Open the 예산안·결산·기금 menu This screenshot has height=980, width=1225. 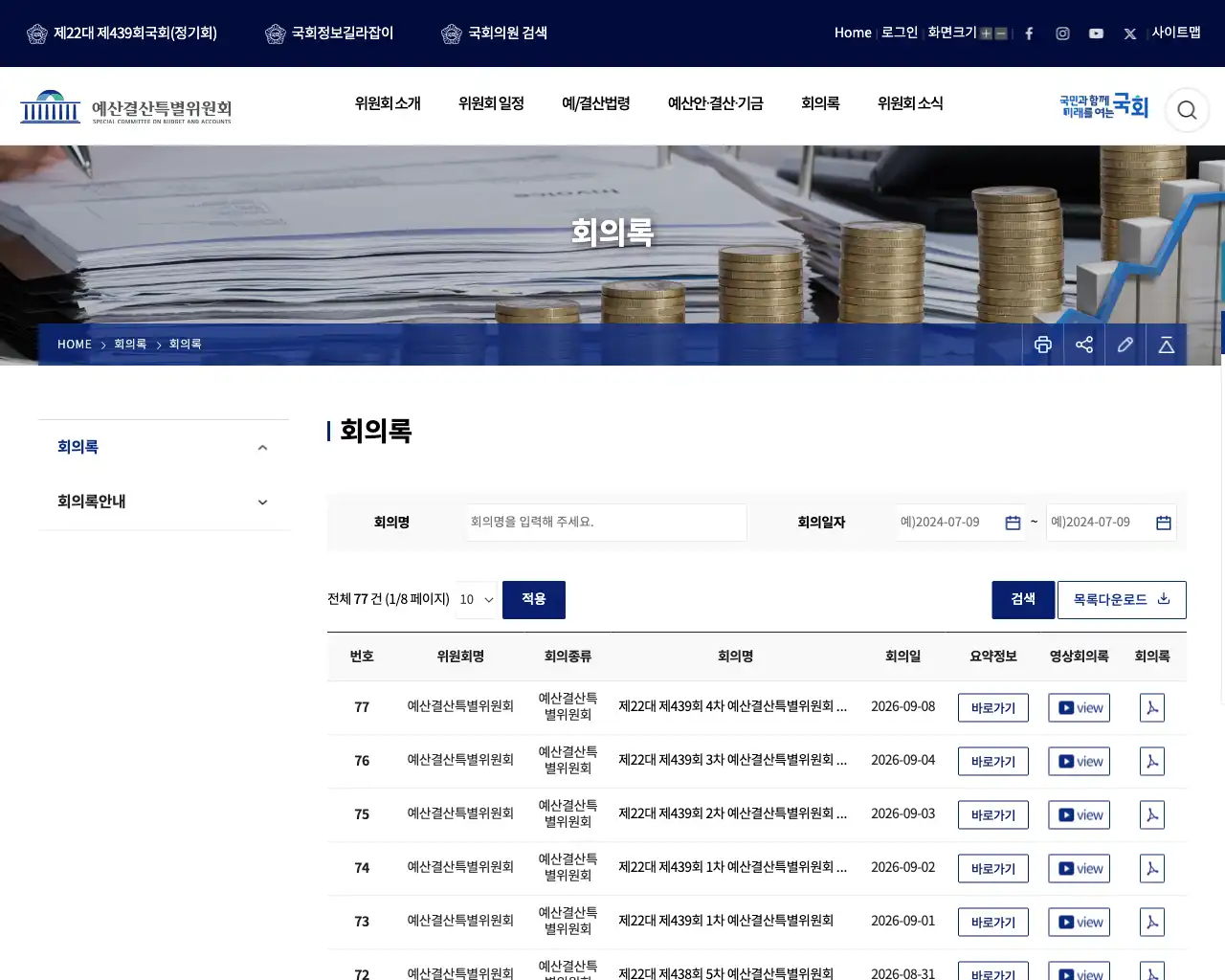(716, 103)
